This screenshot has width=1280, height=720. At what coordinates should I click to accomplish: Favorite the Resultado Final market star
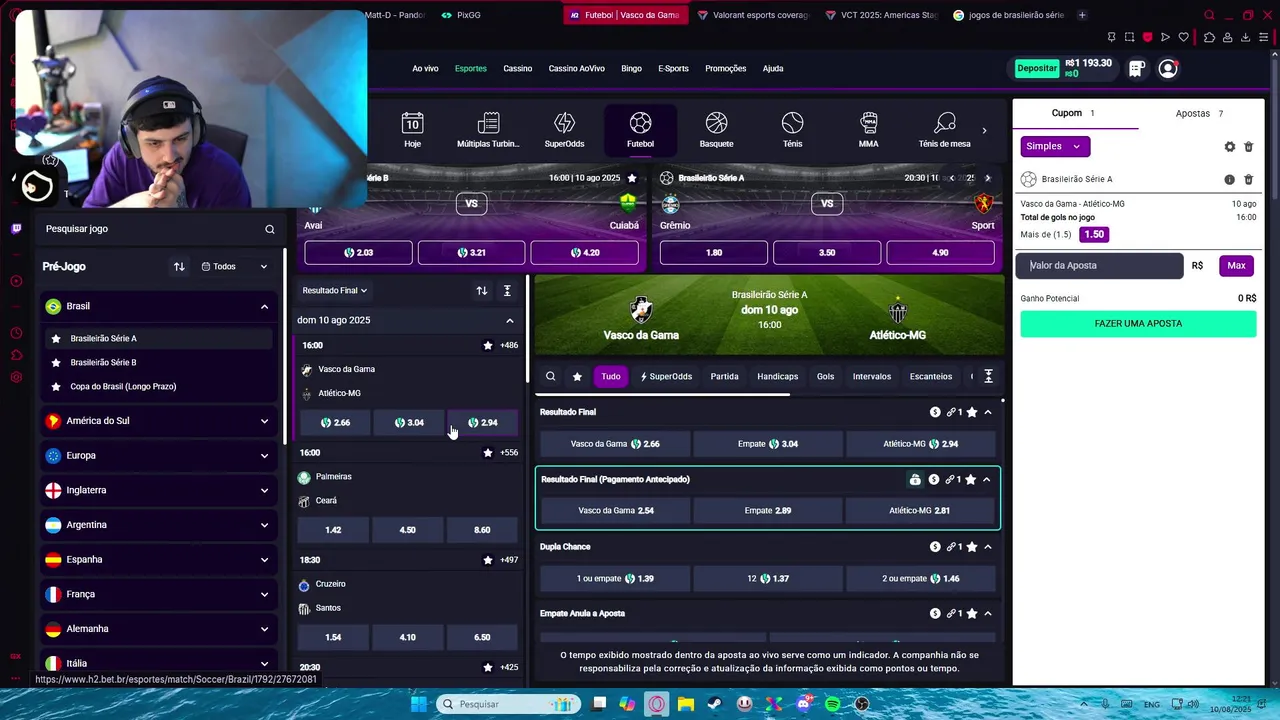pyautogui.click(x=971, y=412)
